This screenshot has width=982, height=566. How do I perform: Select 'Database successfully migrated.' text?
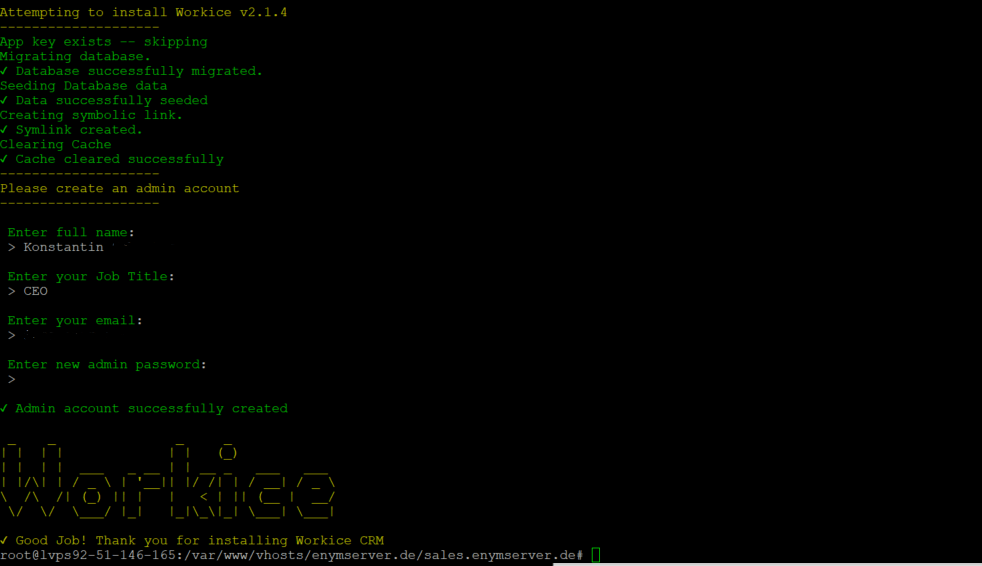pos(139,71)
